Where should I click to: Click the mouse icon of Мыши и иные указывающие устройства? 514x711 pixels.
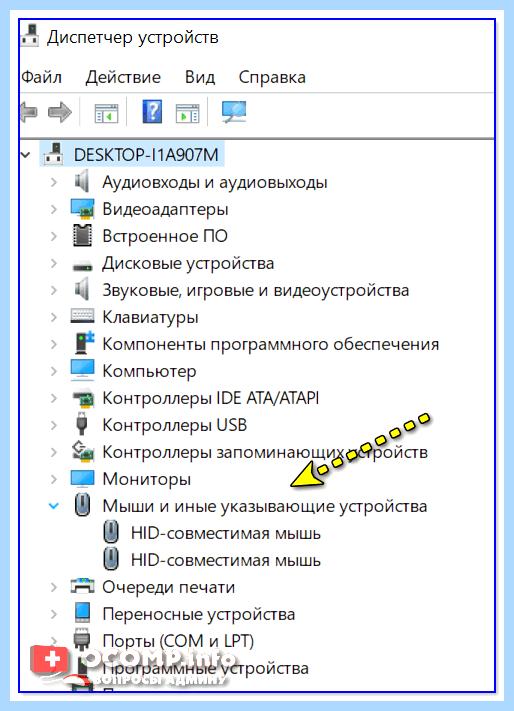click(x=82, y=505)
